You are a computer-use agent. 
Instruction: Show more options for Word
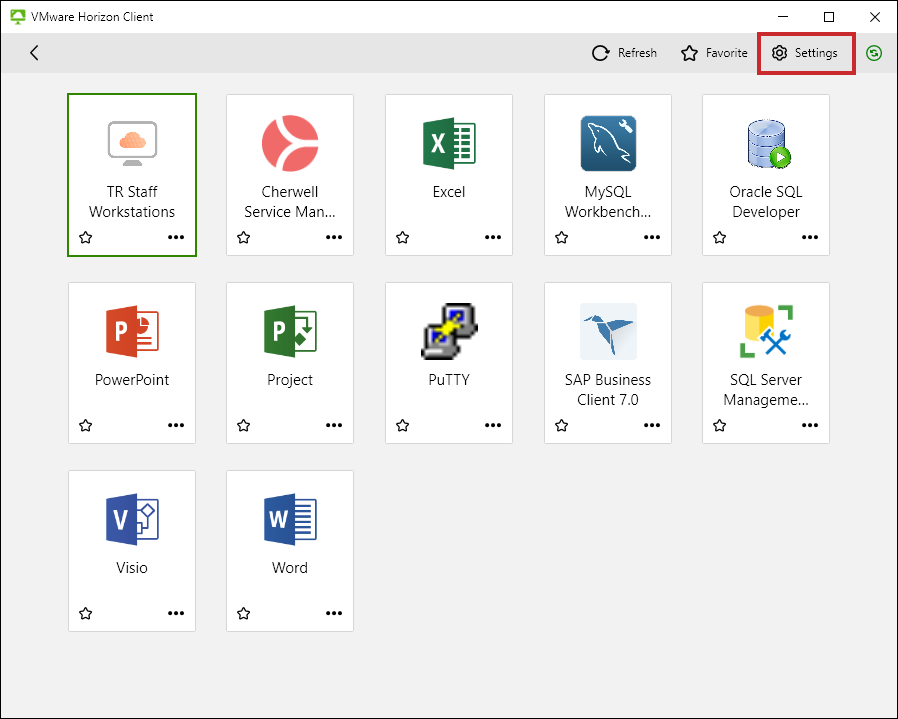(334, 613)
